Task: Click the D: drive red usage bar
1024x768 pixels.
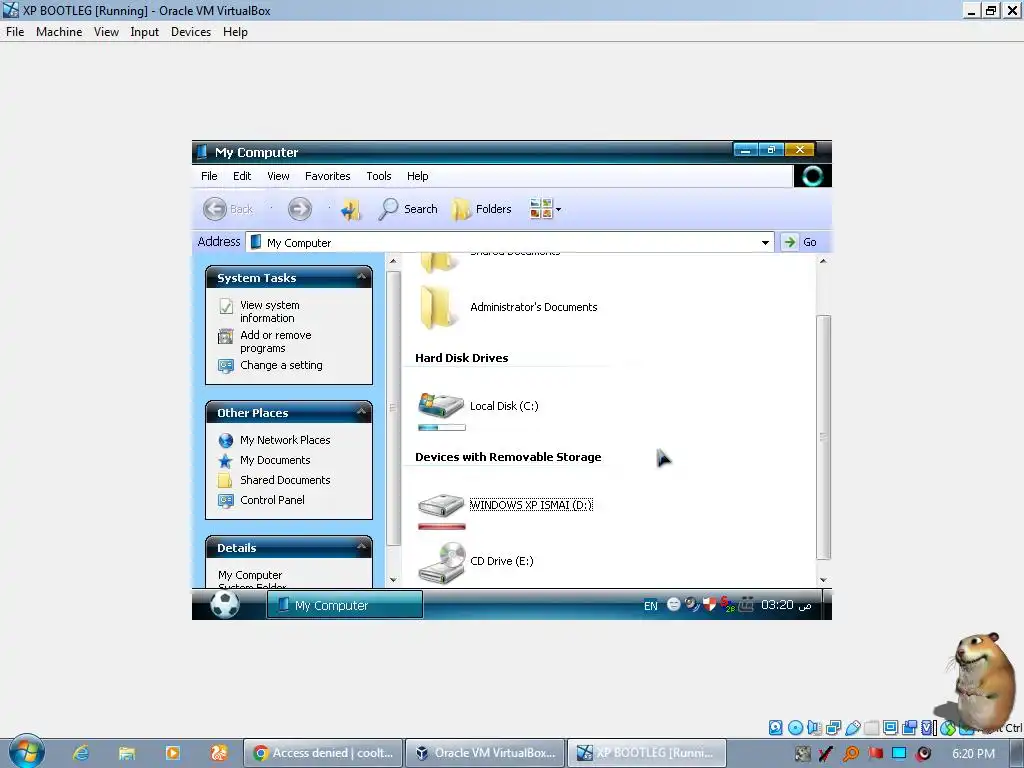Action: coord(441,526)
